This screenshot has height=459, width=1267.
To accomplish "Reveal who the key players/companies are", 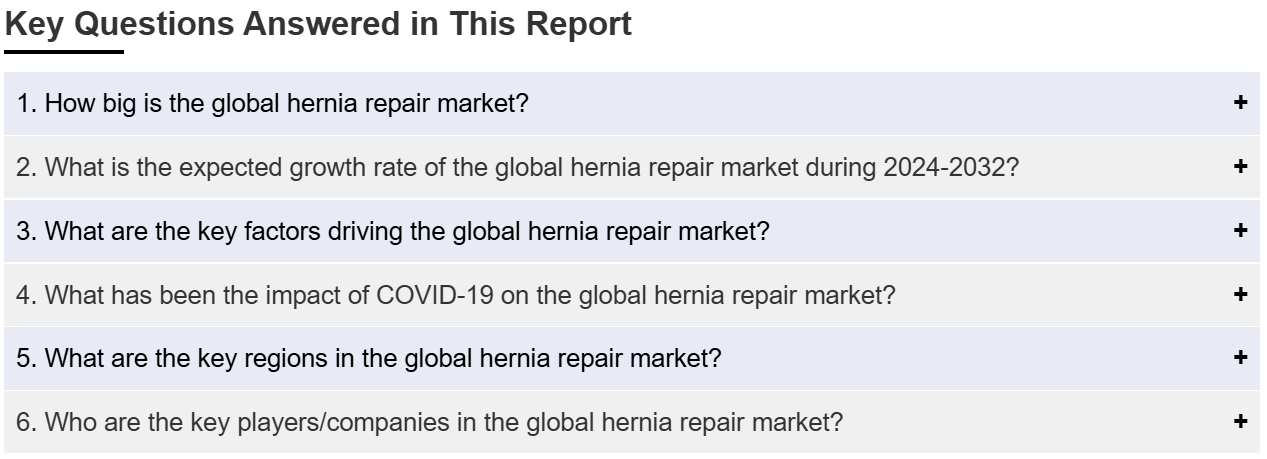I will click(x=633, y=422).
